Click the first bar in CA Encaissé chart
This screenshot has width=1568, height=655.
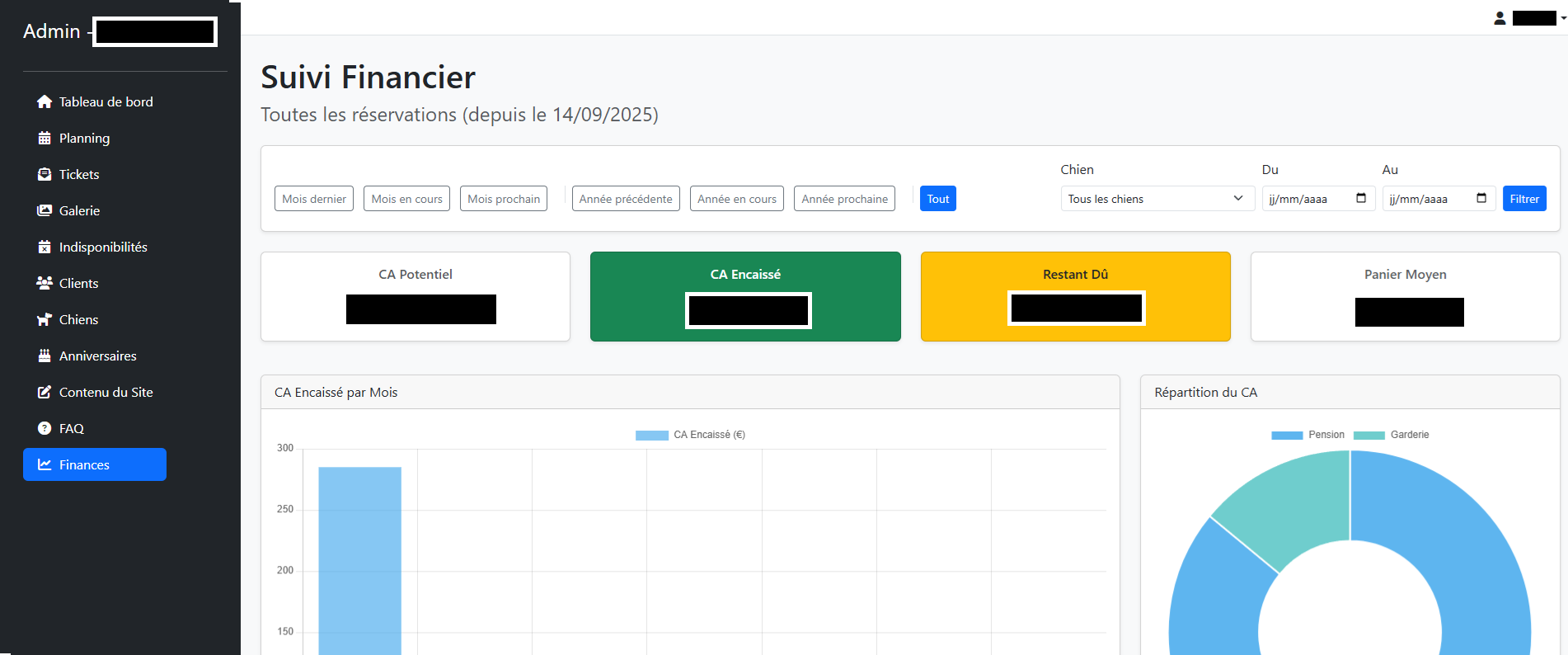click(x=360, y=561)
